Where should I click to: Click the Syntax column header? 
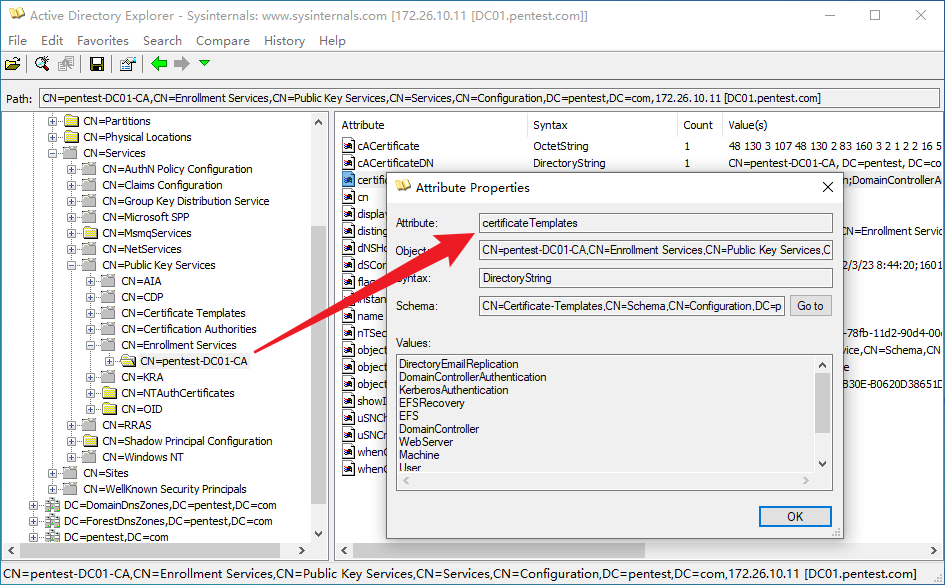click(602, 125)
